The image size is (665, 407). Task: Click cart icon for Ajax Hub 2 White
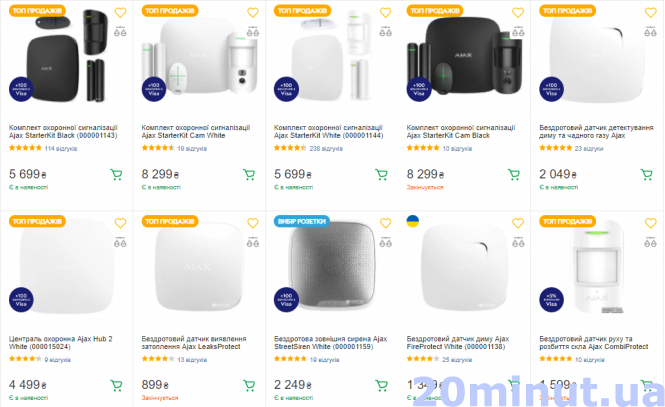pos(115,385)
